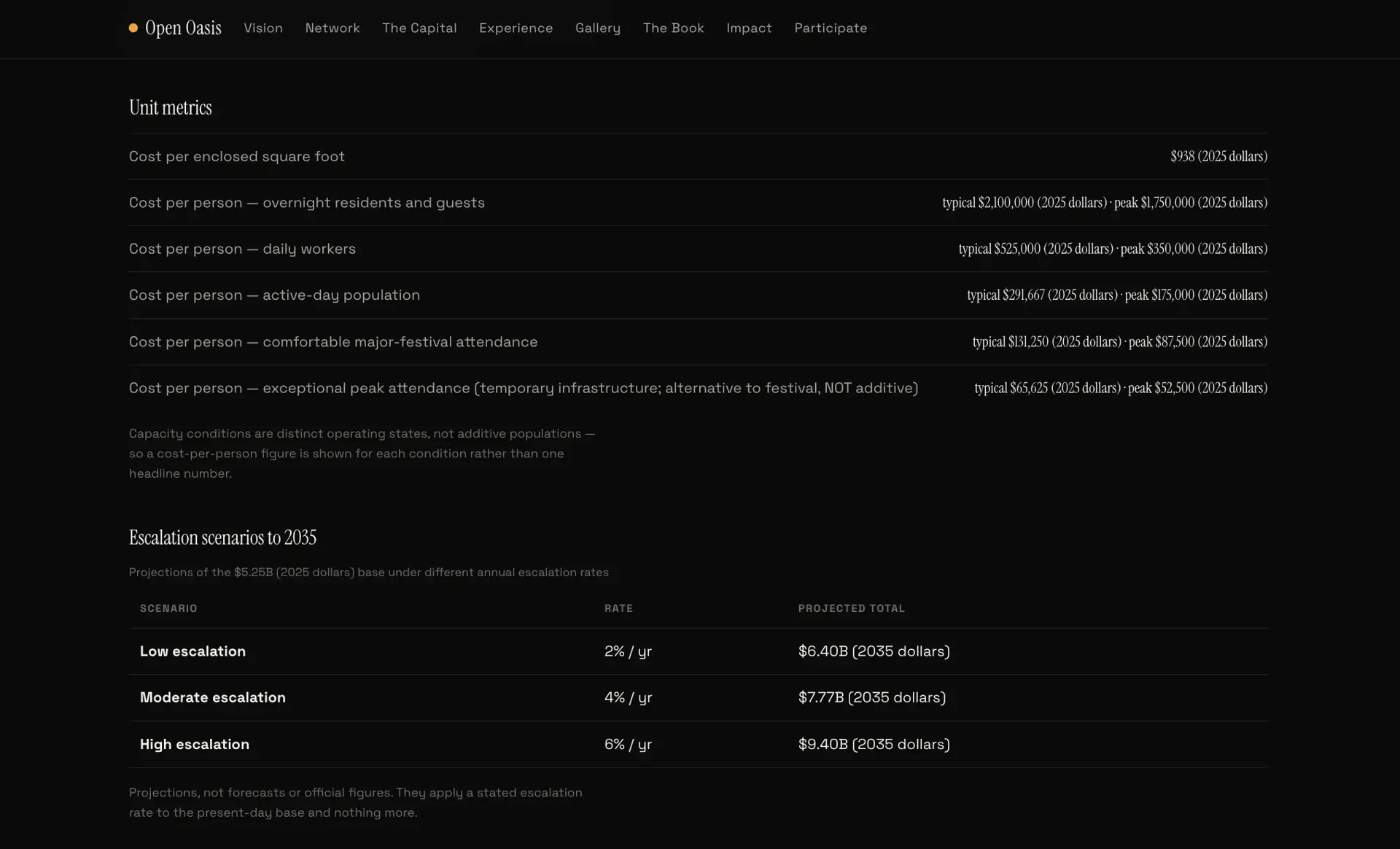
Task: Click the SCENARIO column header
Action: [x=168, y=608]
